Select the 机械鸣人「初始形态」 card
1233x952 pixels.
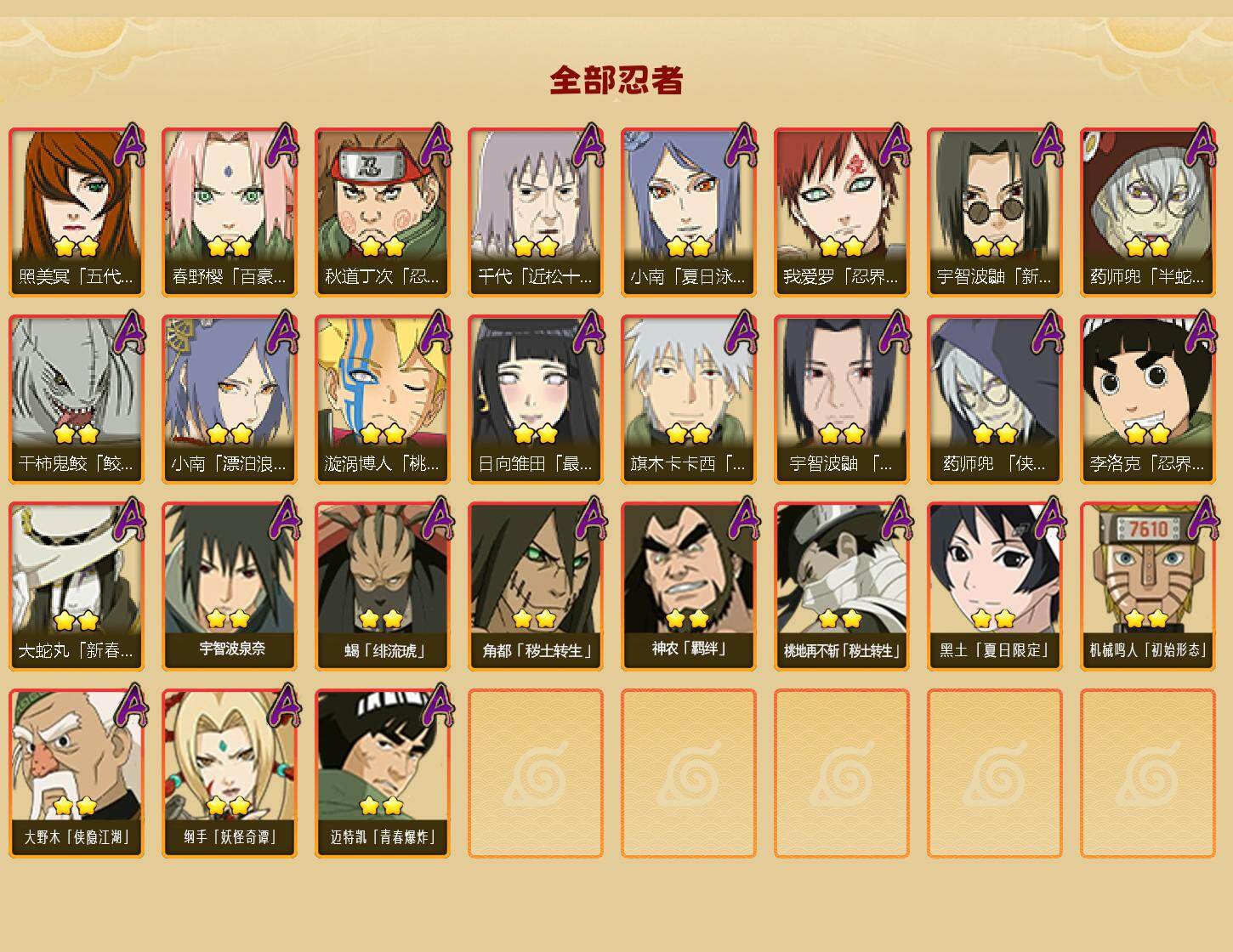tap(1148, 586)
